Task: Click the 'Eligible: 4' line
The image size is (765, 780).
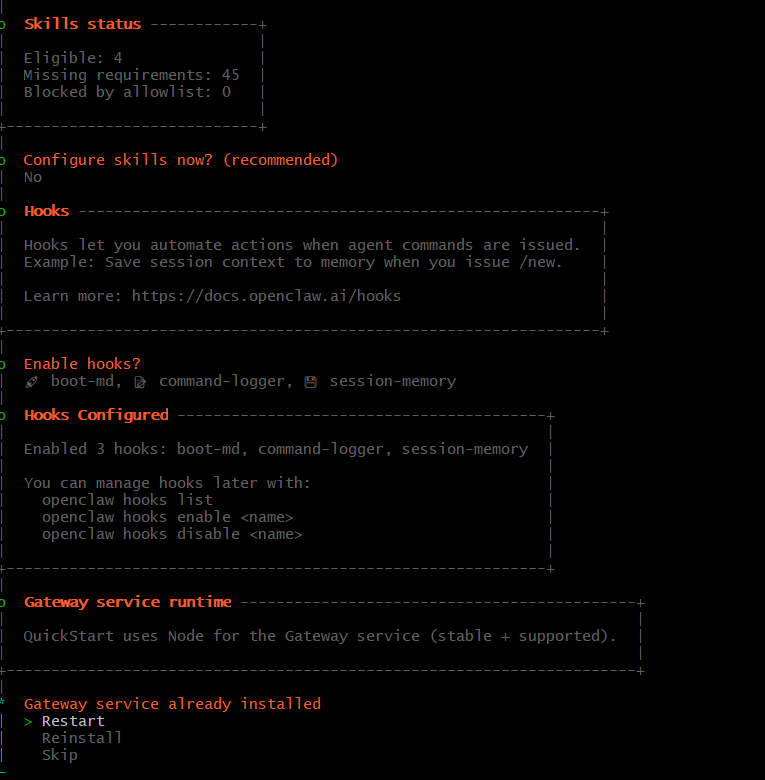Action: (x=73, y=58)
